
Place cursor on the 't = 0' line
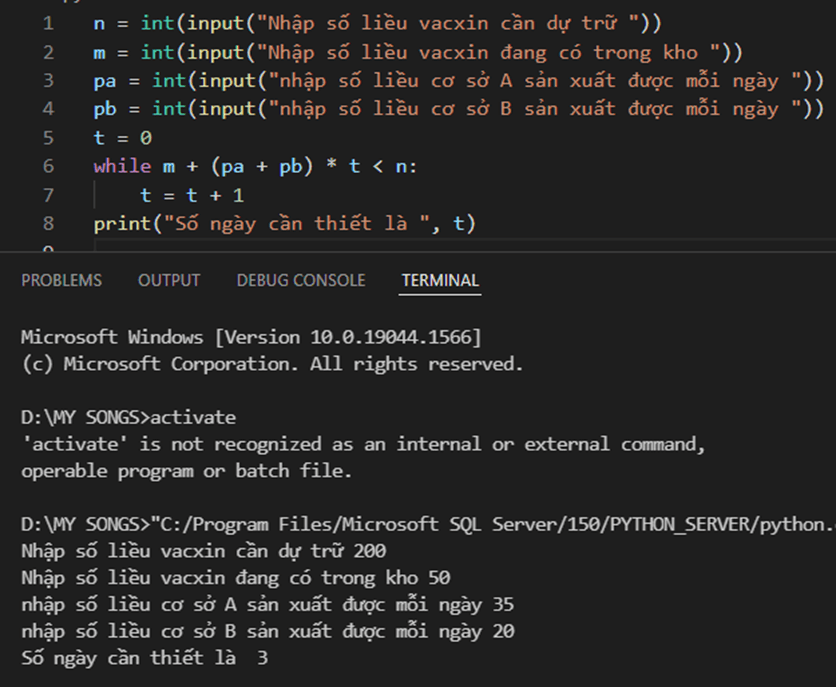click(122, 138)
